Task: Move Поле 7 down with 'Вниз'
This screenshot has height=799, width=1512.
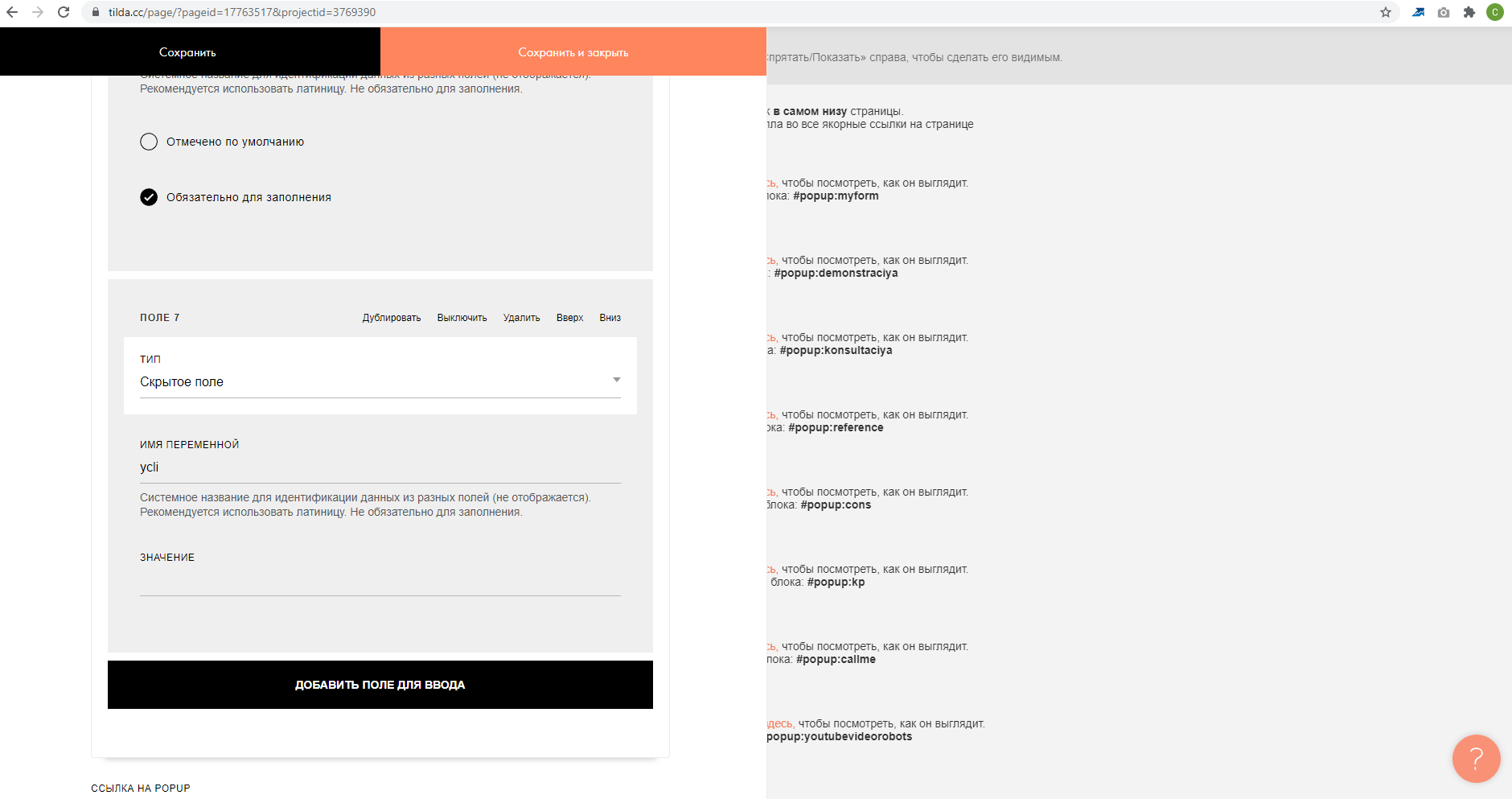Action: pos(610,318)
